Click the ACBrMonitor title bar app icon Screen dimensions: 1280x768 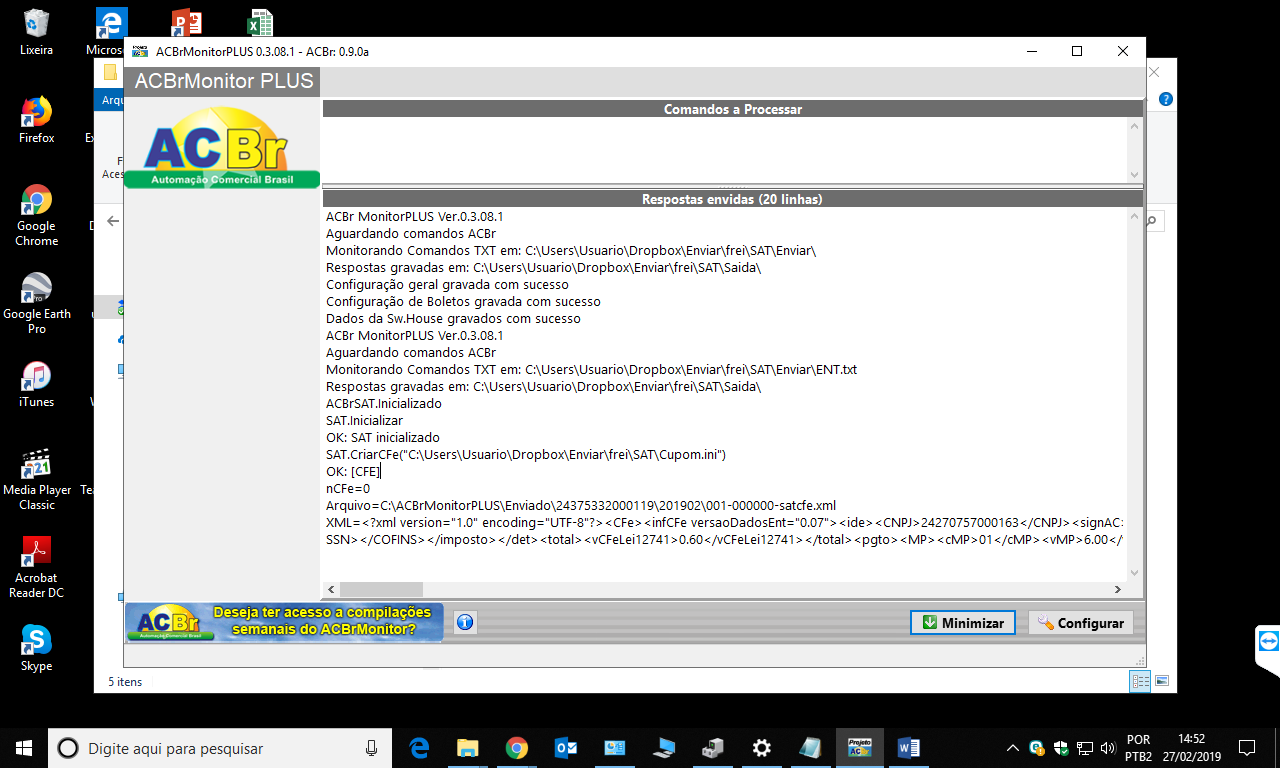click(140, 52)
